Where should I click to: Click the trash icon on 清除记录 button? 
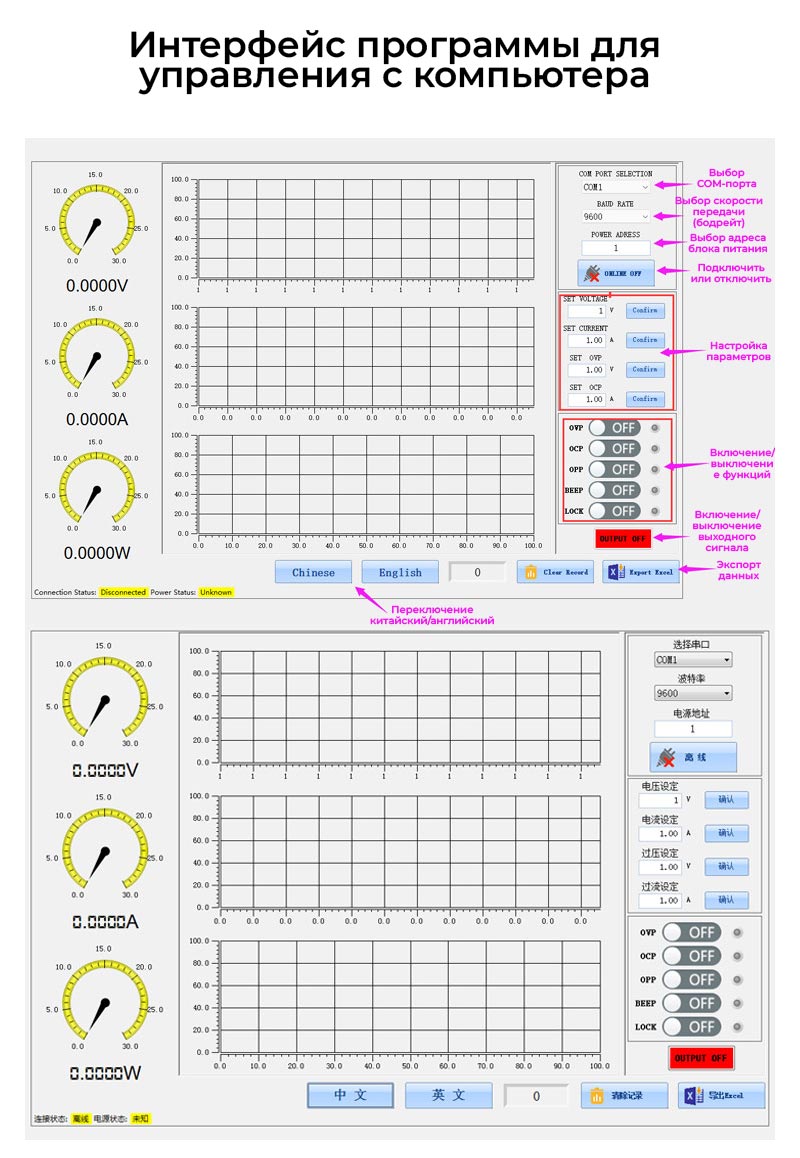point(596,1096)
